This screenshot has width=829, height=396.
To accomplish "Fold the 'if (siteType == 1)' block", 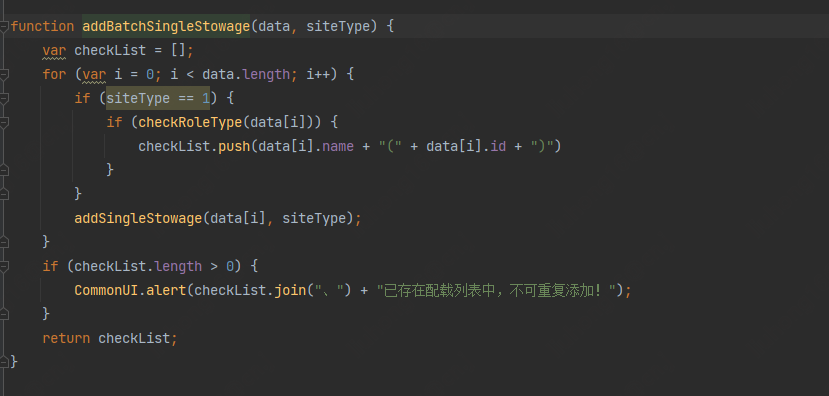I will 4,98.
